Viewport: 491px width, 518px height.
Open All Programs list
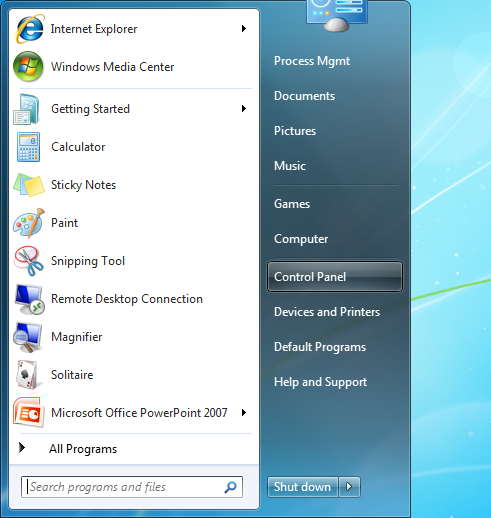(x=83, y=449)
